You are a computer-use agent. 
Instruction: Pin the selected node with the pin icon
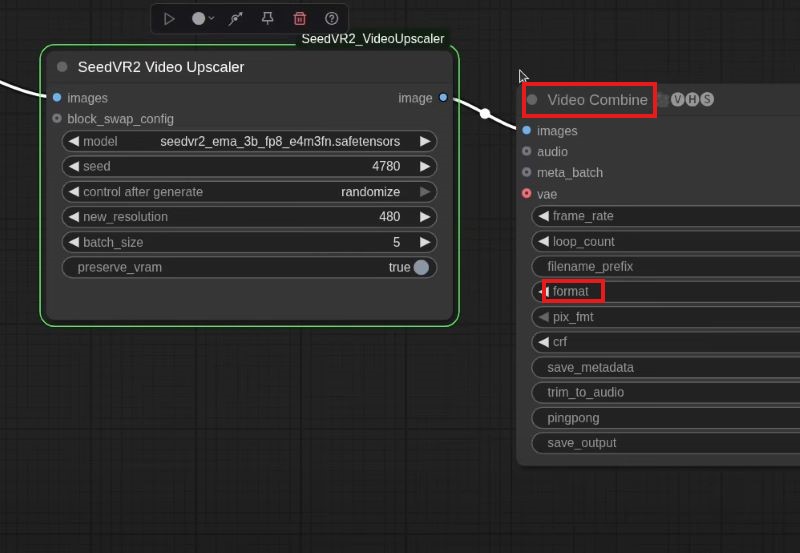[267, 18]
